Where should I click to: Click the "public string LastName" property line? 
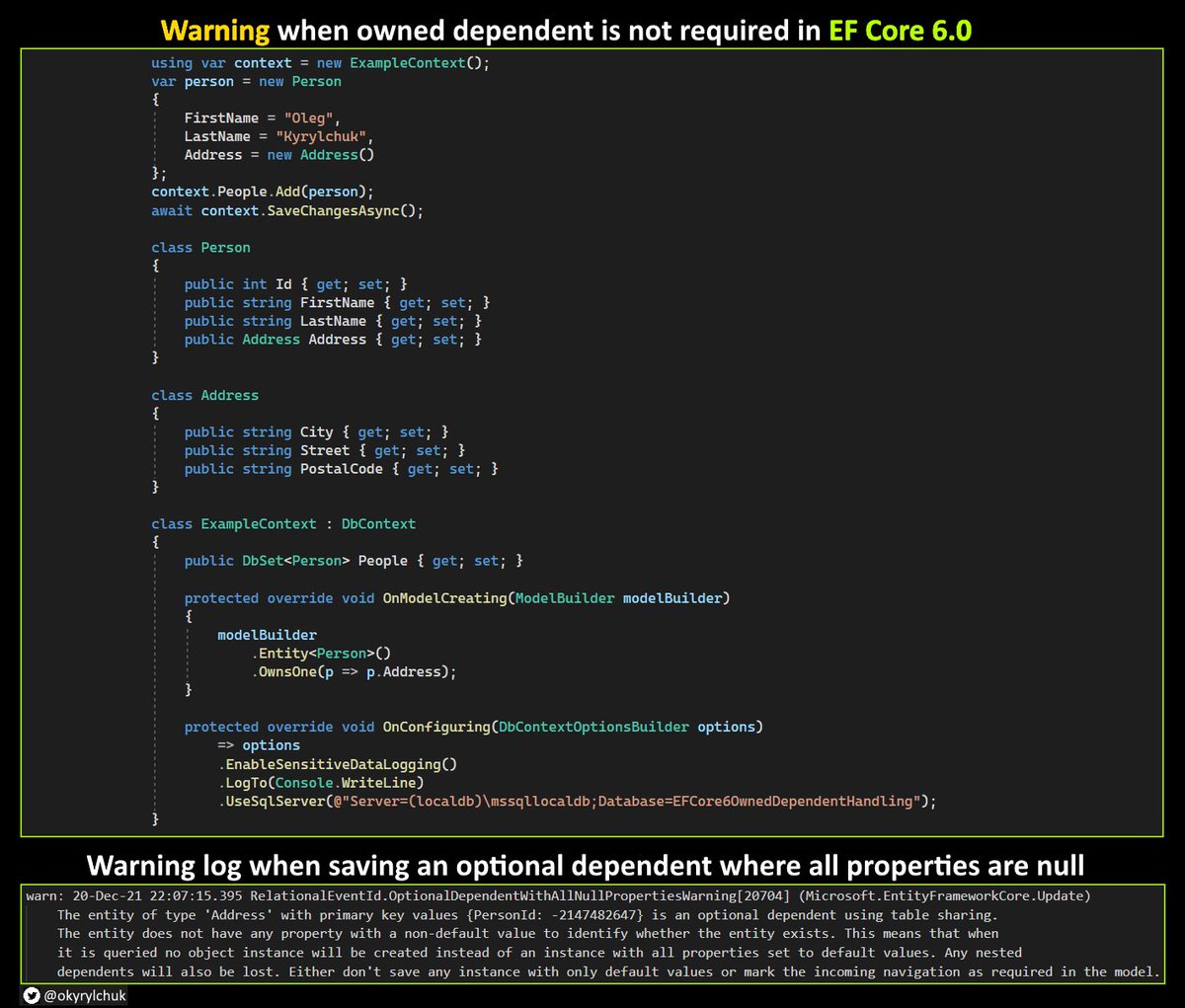coord(333,322)
